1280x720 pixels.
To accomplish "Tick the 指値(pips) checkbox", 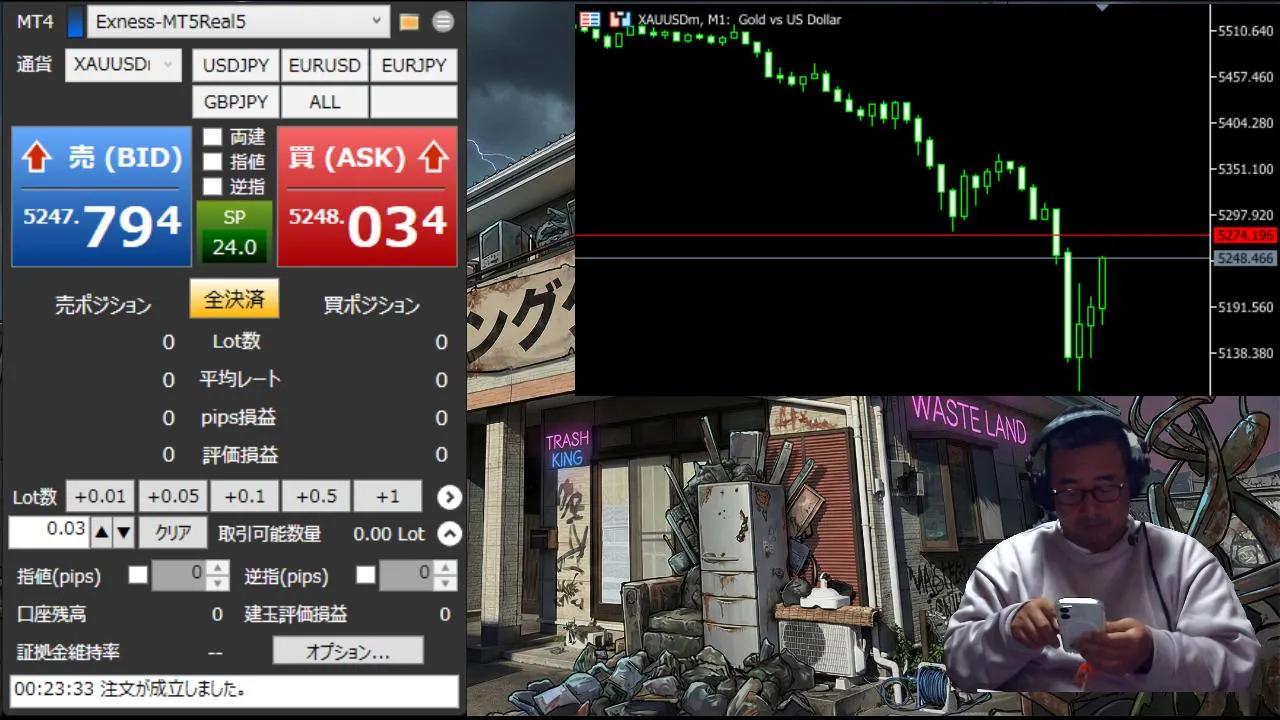I will tap(138, 575).
